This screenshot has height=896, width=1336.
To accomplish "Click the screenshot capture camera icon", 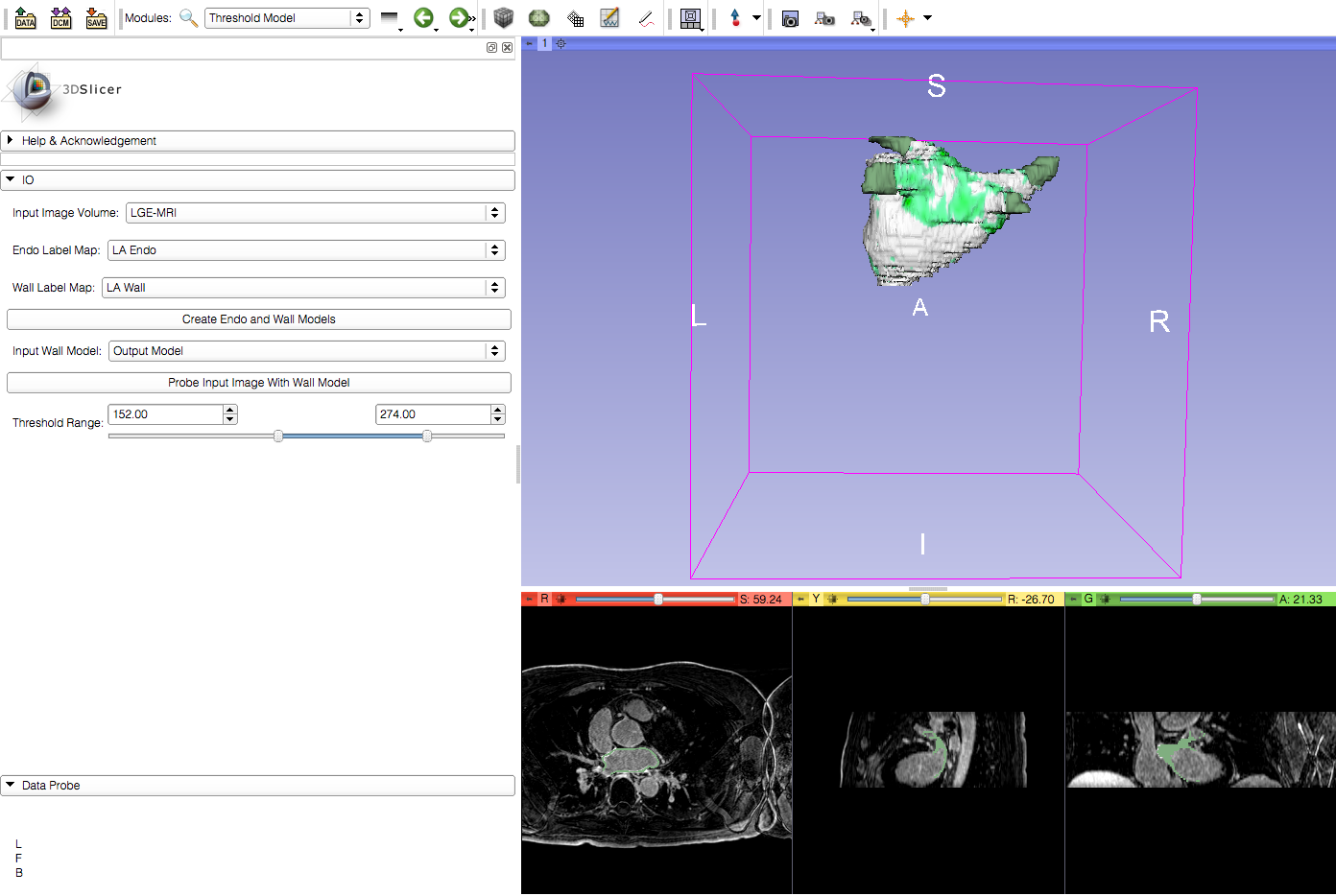I will [790, 18].
